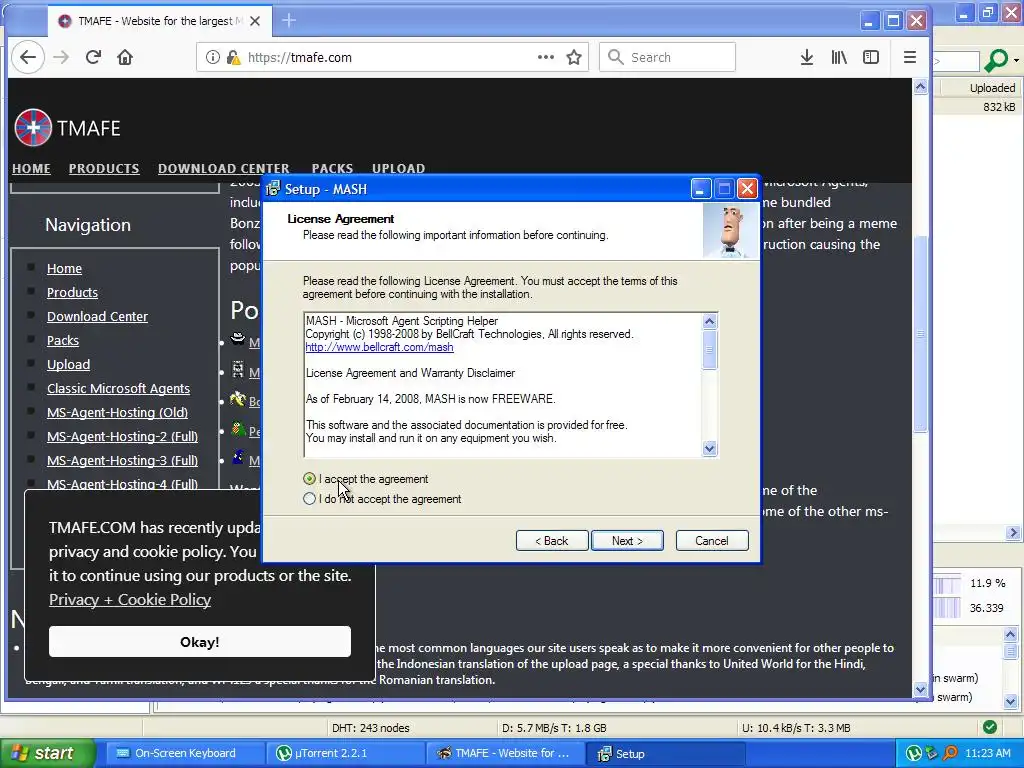This screenshot has height=768, width=1024.
Task: Open DOWNLOAD CENTER in top menu
Action: (223, 168)
